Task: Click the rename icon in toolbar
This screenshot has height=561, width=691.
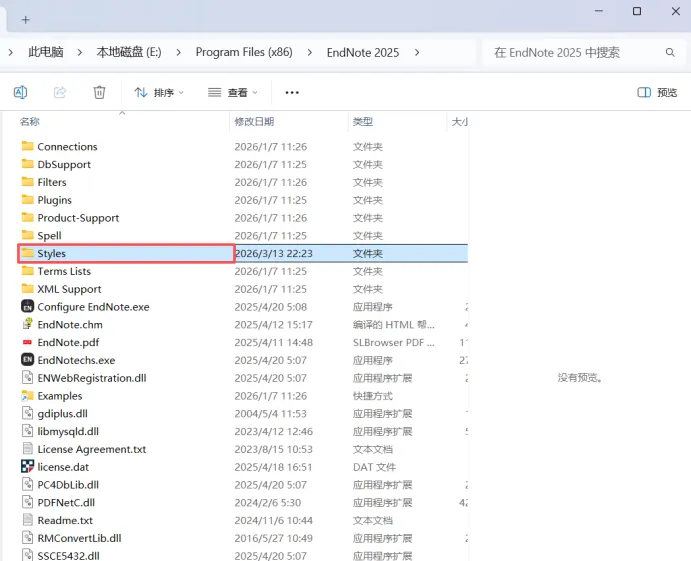Action: 20,92
